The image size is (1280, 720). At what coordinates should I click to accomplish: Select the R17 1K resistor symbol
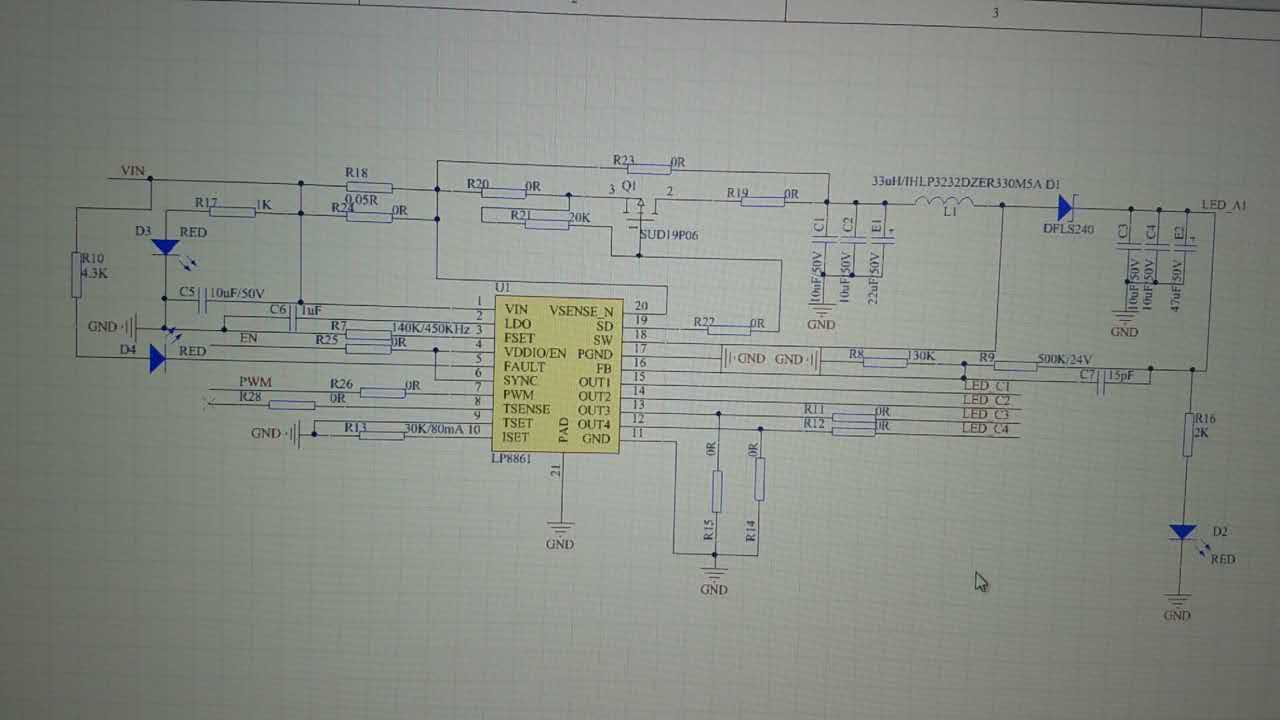[x=233, y=212]
